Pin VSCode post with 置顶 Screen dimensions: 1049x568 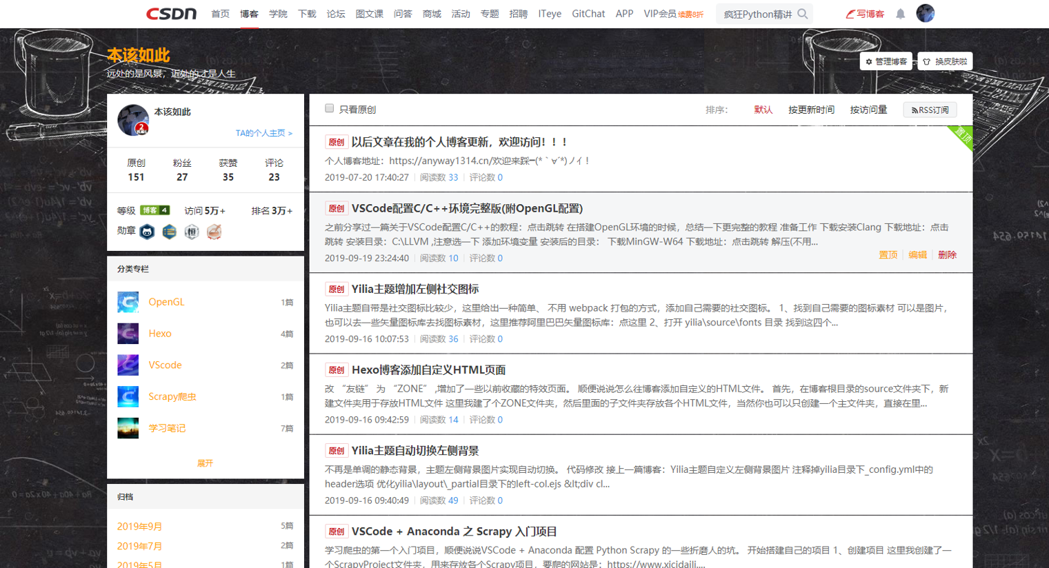click(x=888, y=255)
